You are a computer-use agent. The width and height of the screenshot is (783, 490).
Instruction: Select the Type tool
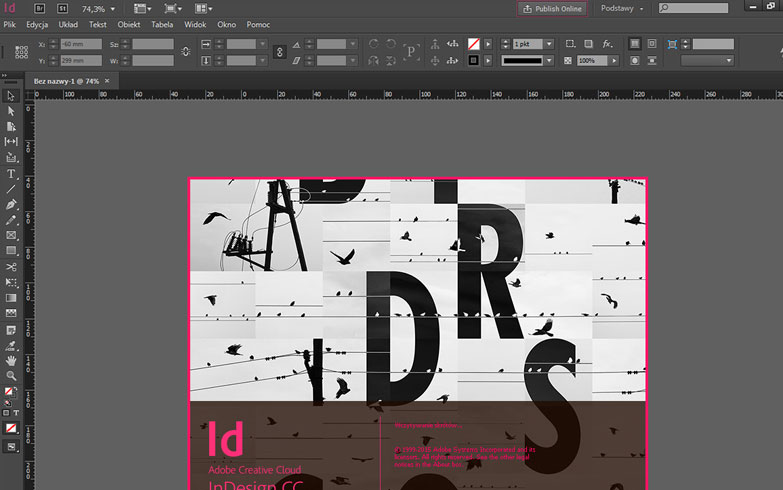point(10,174)
